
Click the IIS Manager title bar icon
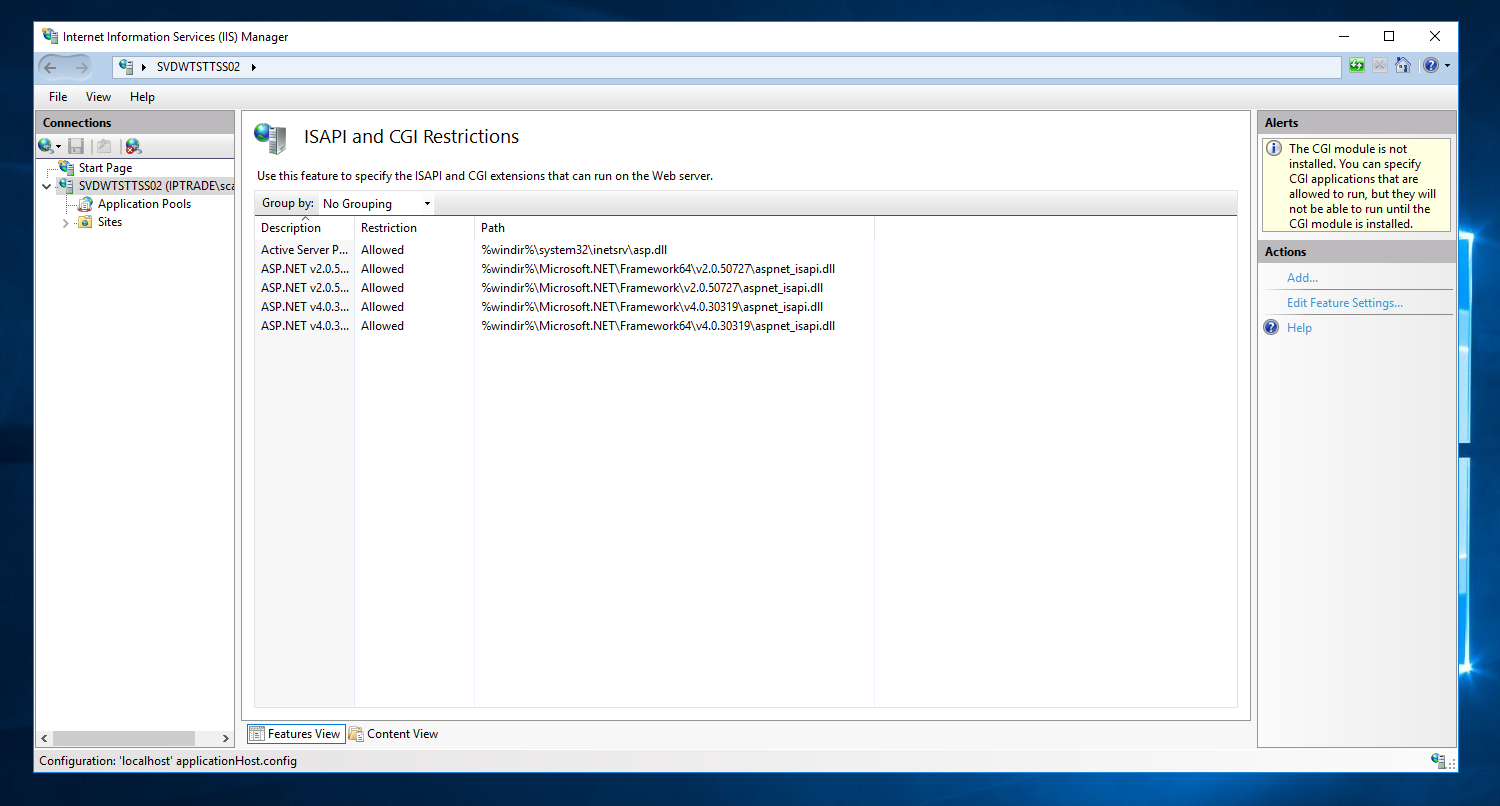click(x=50, y=36)
